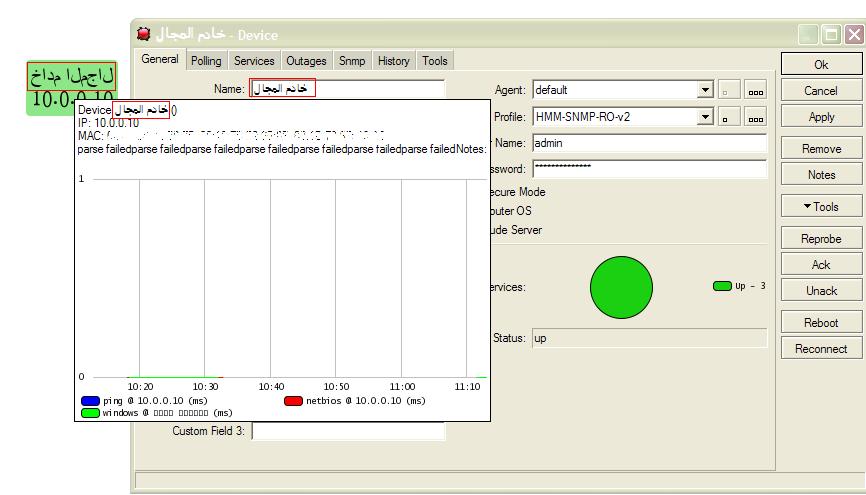Screen dimensions: 866x495
Task: Click three-dots button next to Profile
Action: point(756,117)
